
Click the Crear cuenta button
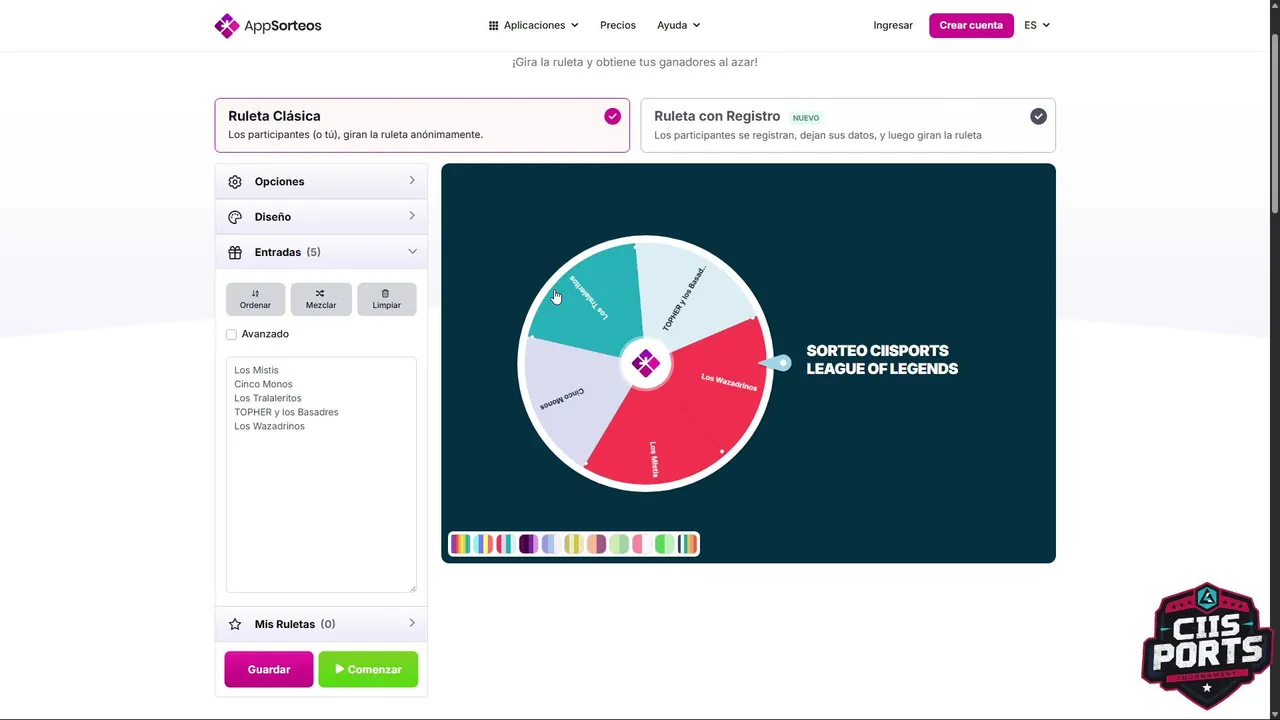pos(971,25)
